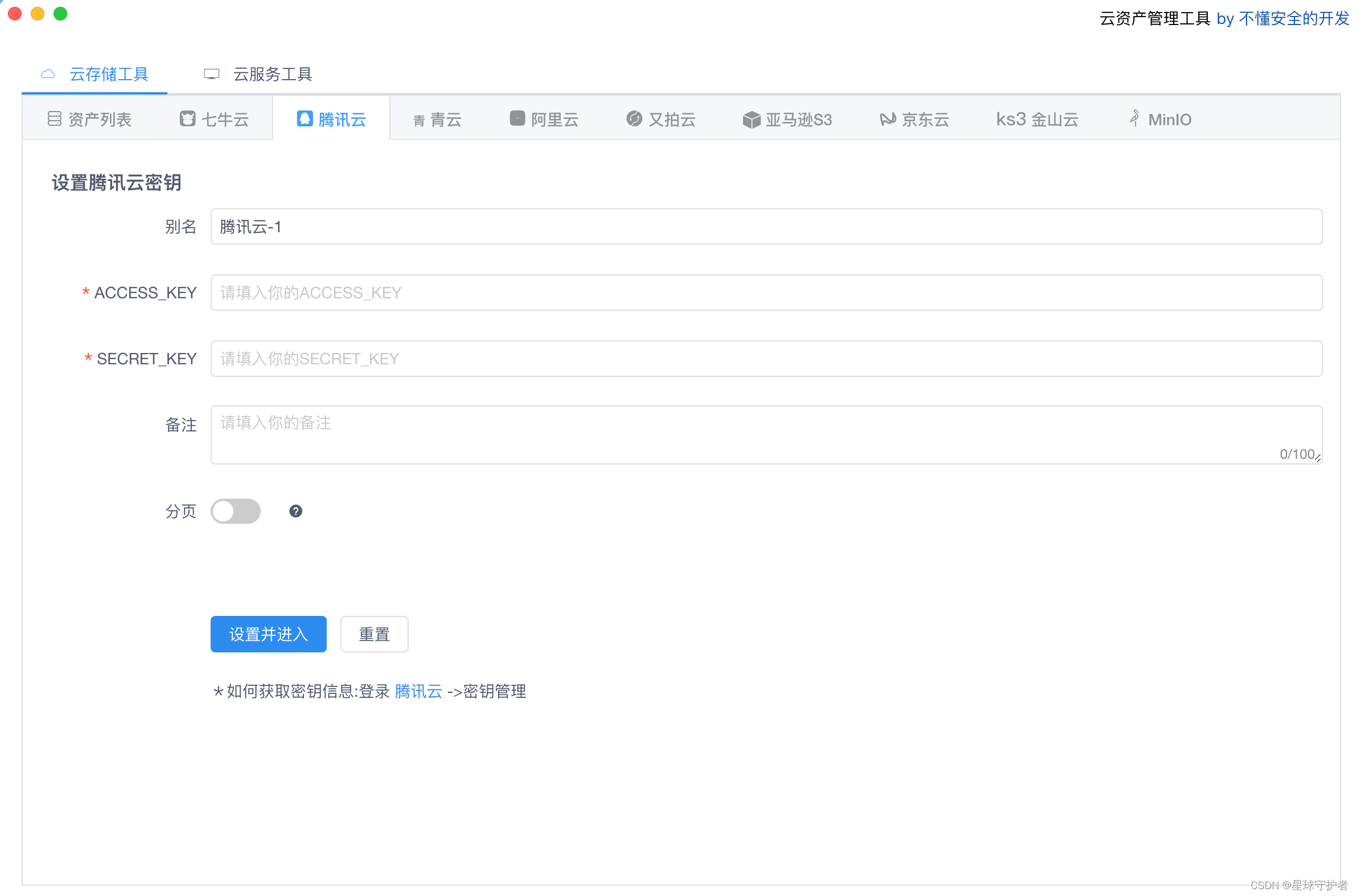This screenshot has width=1357, height=896.
Task: Click the asset list (资产列表) icon
Action: pos(54,119)
